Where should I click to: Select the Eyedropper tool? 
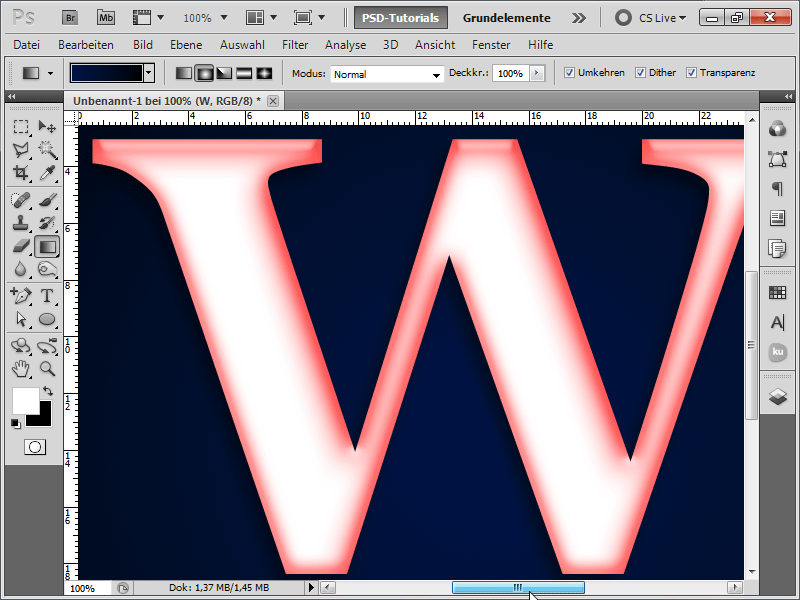[47, 172]
